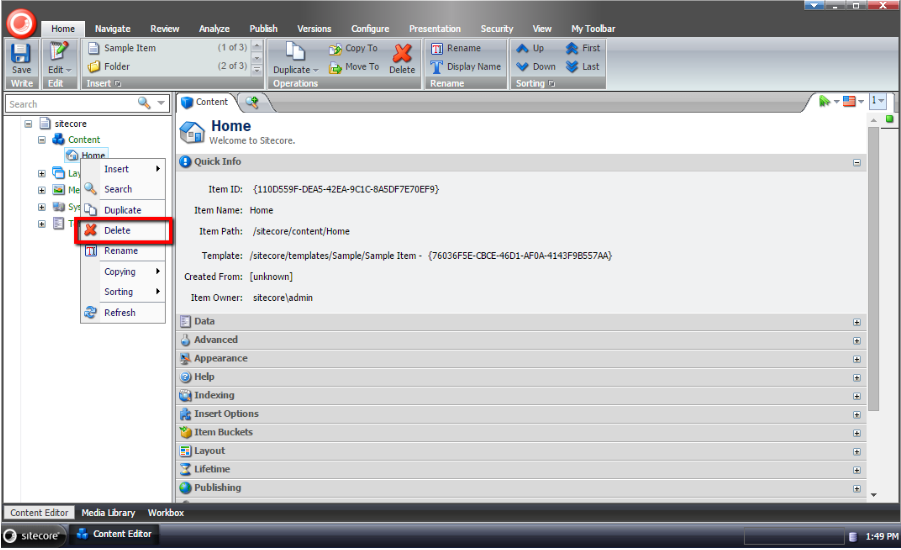Collapse the Content tree node
Screen dimensions: 901x550
tap(42, 140)
